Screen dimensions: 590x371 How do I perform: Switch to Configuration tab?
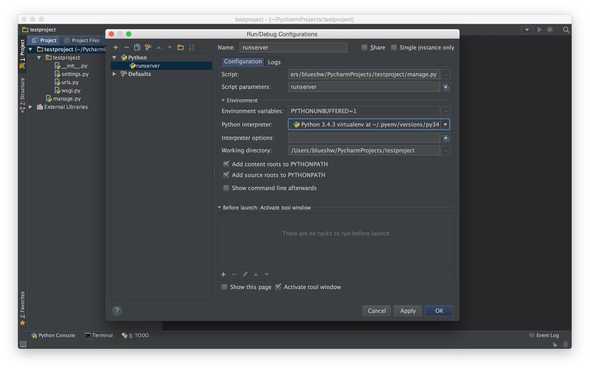(x=243, y=61)
